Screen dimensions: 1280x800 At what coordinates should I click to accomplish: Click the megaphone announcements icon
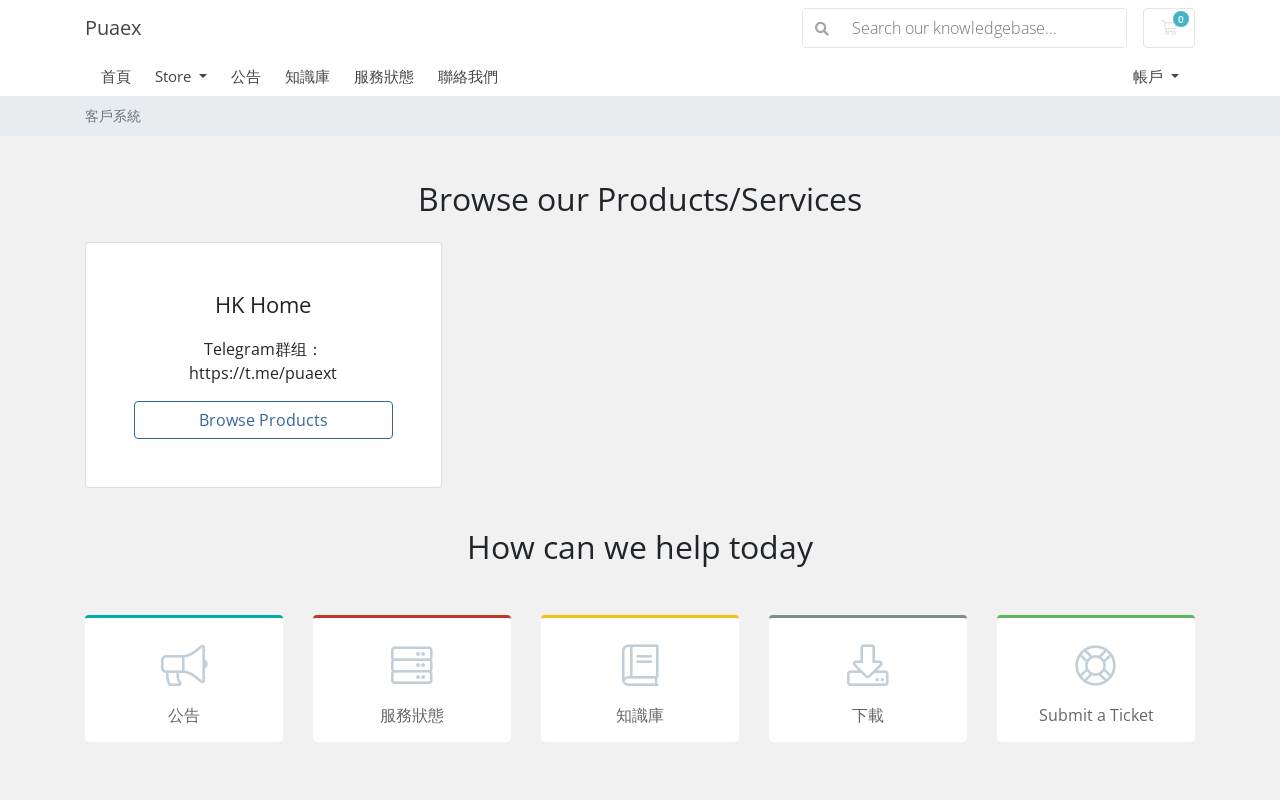coord(184,665)
